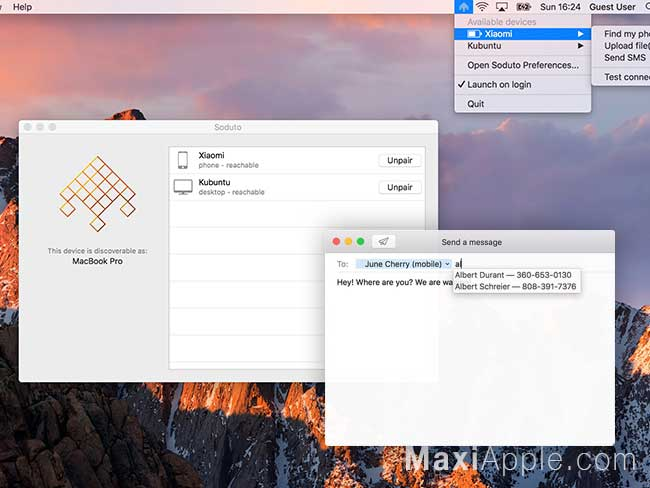Open the Wi-Fi status menu
The width and height of the screenshot is (650, 488).
pyautogui.click(x=482, y=7)
